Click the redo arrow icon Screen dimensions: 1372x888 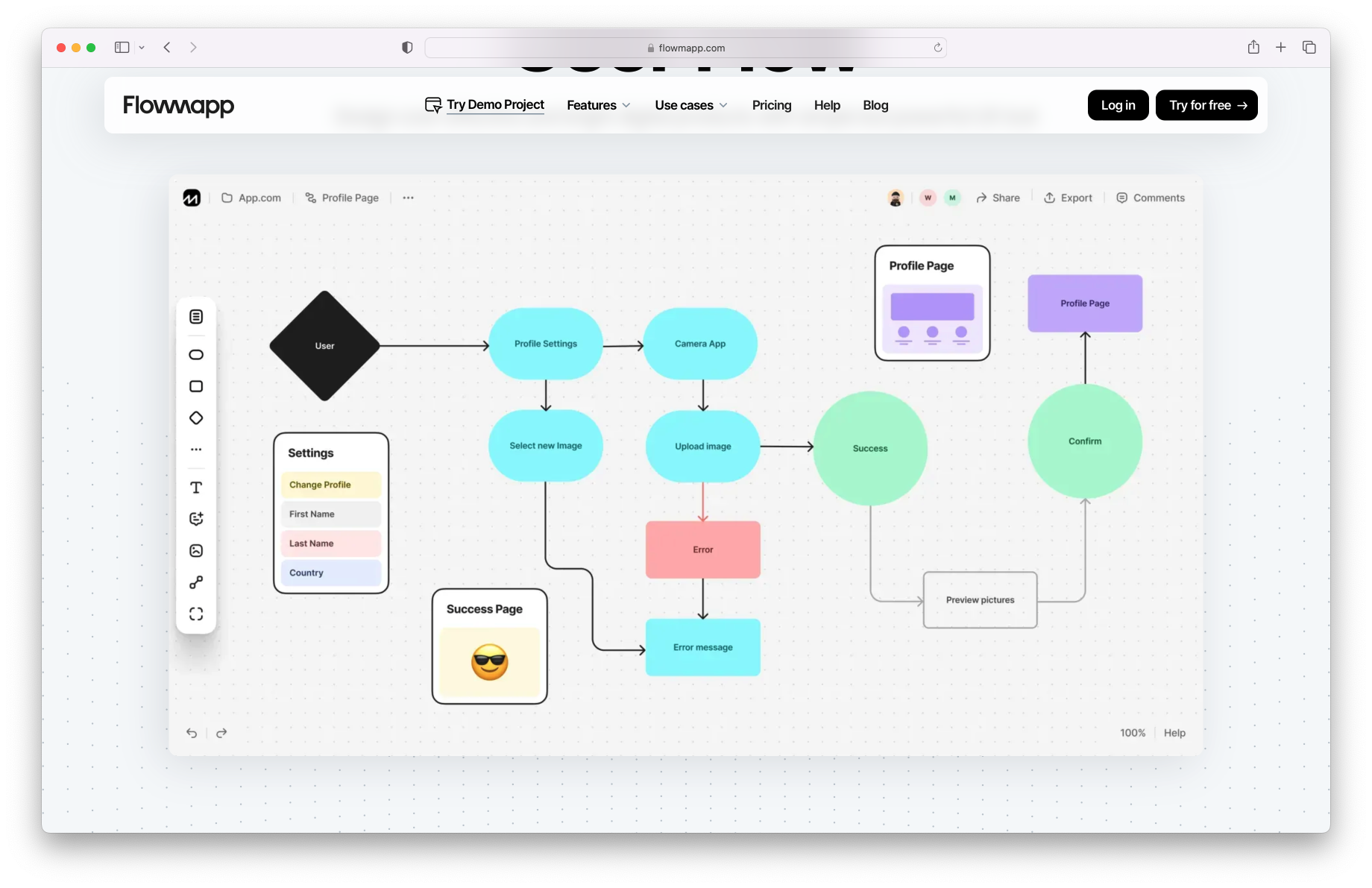click(221, 733)
